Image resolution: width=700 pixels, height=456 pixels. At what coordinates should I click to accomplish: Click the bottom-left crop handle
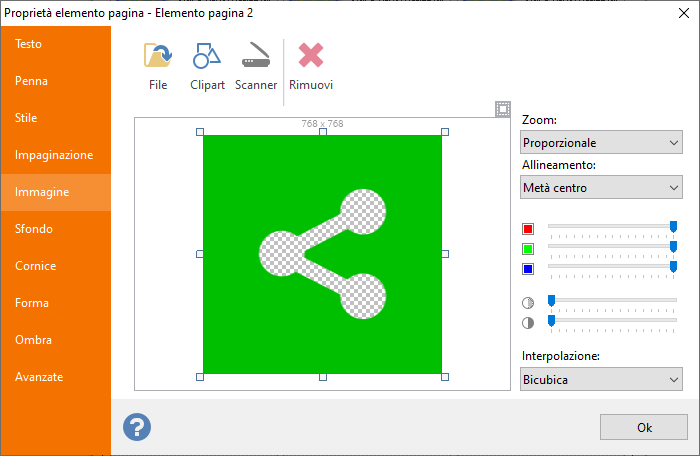[200, 377]
